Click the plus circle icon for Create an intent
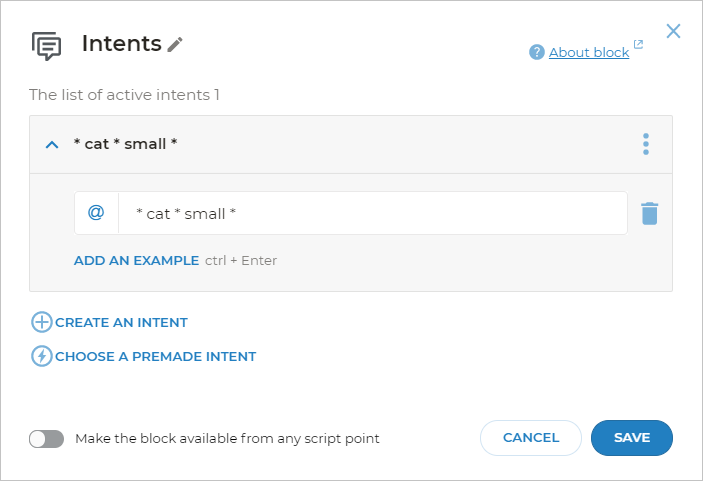The height and width of the screenshot is (481, 703). 42,322
